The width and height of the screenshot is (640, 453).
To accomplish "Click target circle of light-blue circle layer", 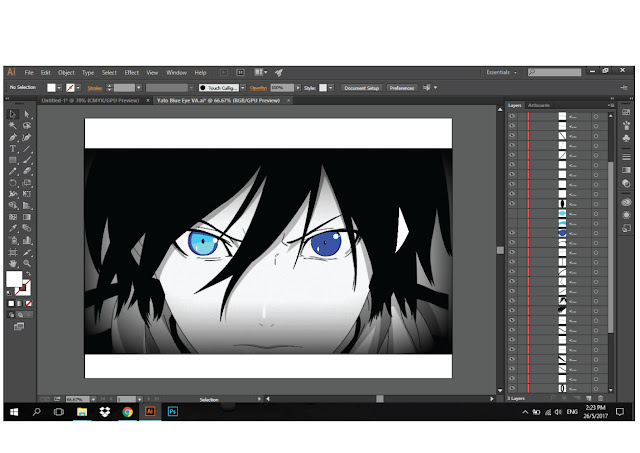I will pos(596,213).
